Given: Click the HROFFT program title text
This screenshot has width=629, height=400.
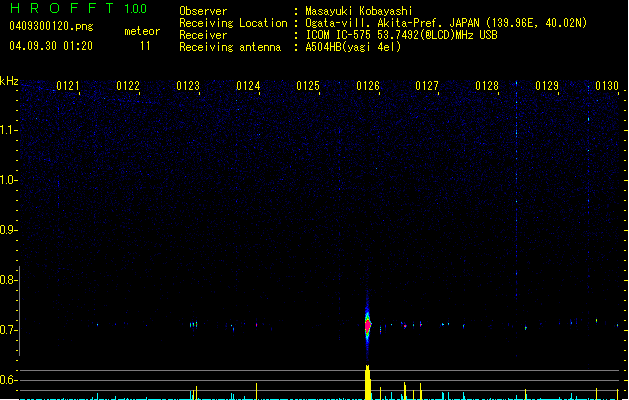Looking at the screenshot, I should tap(61, 8).
